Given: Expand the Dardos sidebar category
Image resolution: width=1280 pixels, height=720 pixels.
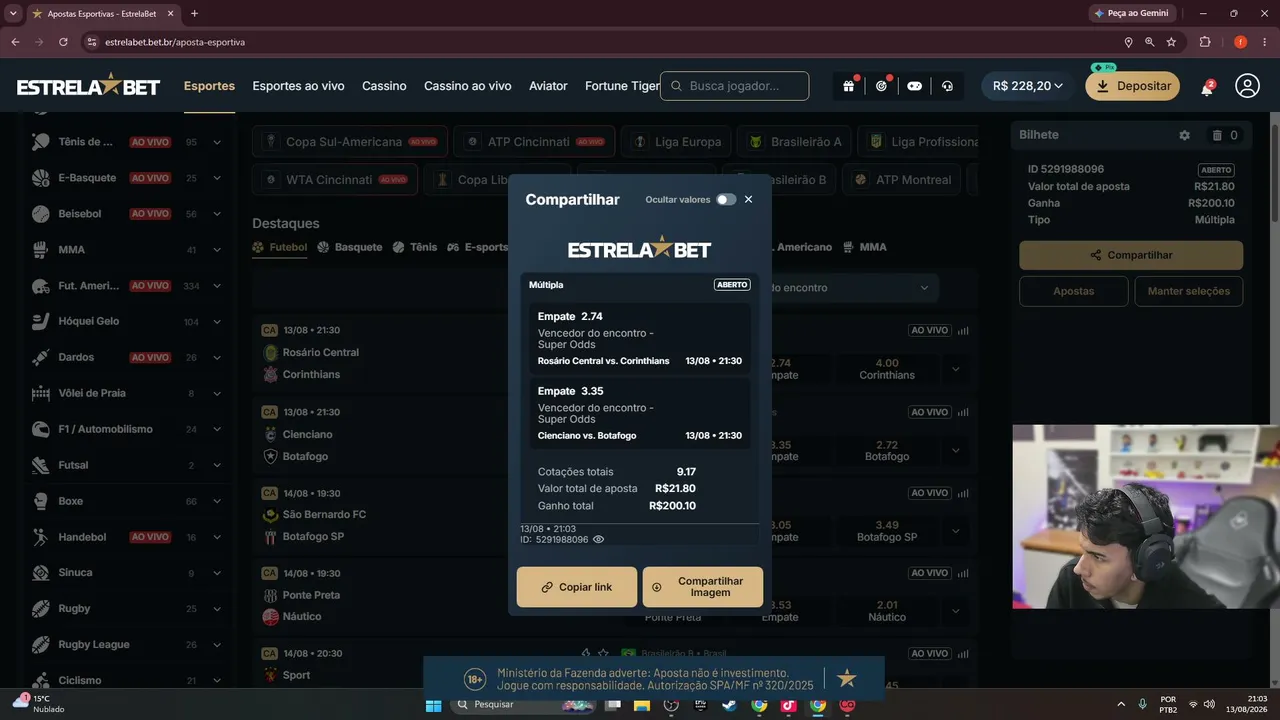Looking at the screenshot, I should click(217, 357).
